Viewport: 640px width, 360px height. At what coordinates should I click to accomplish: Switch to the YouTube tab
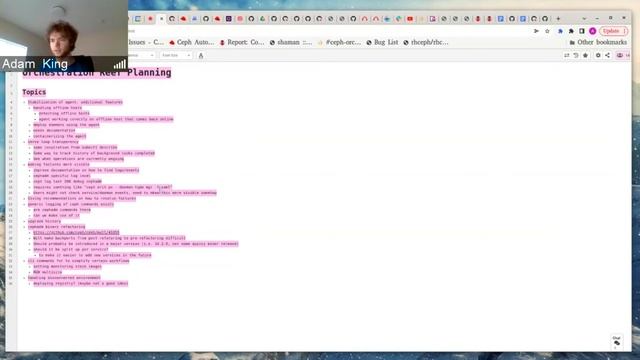coord(410,19)
